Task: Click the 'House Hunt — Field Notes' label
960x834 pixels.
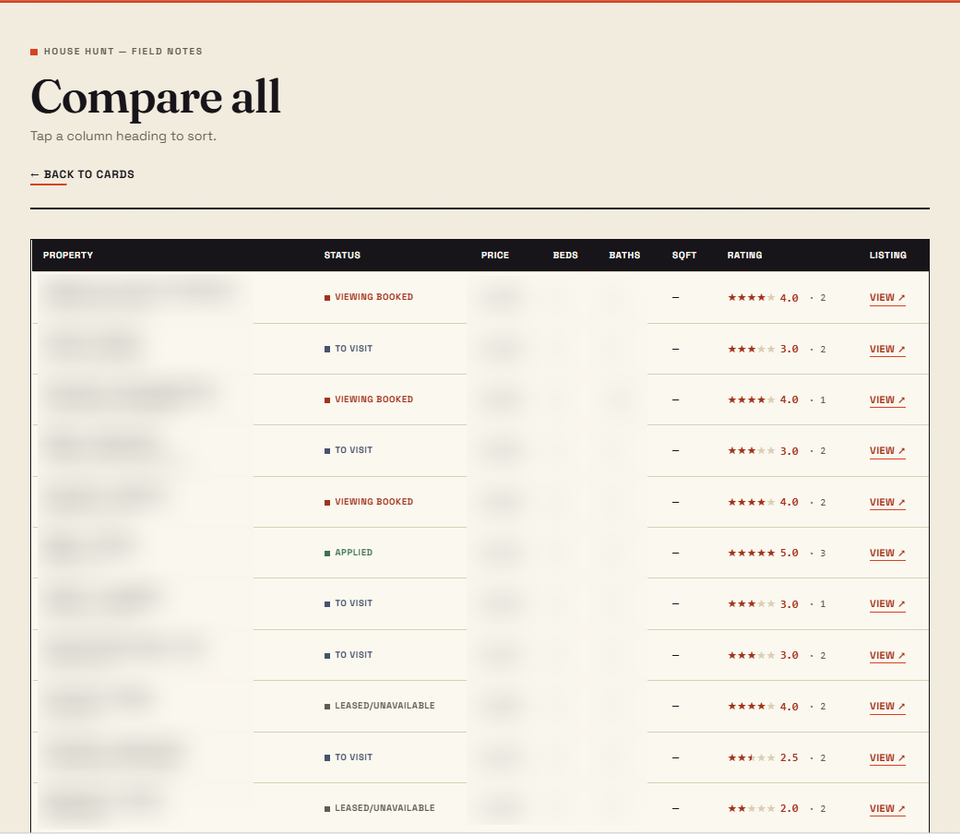Action: click(123, 51)
